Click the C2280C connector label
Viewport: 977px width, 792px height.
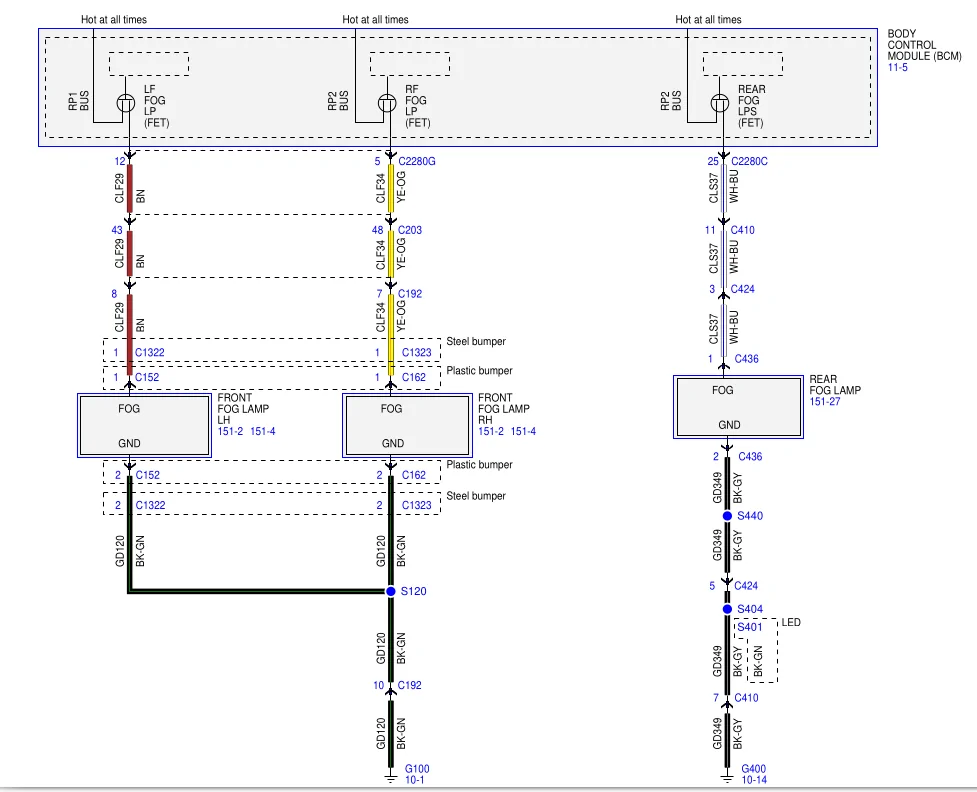click(x=749, y=161)
